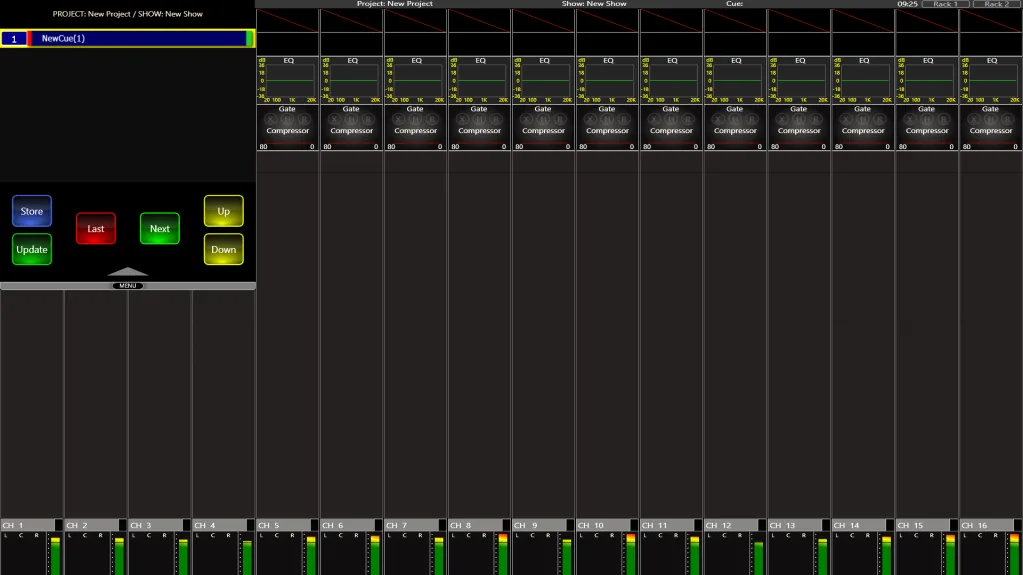
Task: Click the black color box beside CH 13
Action: 826,525
